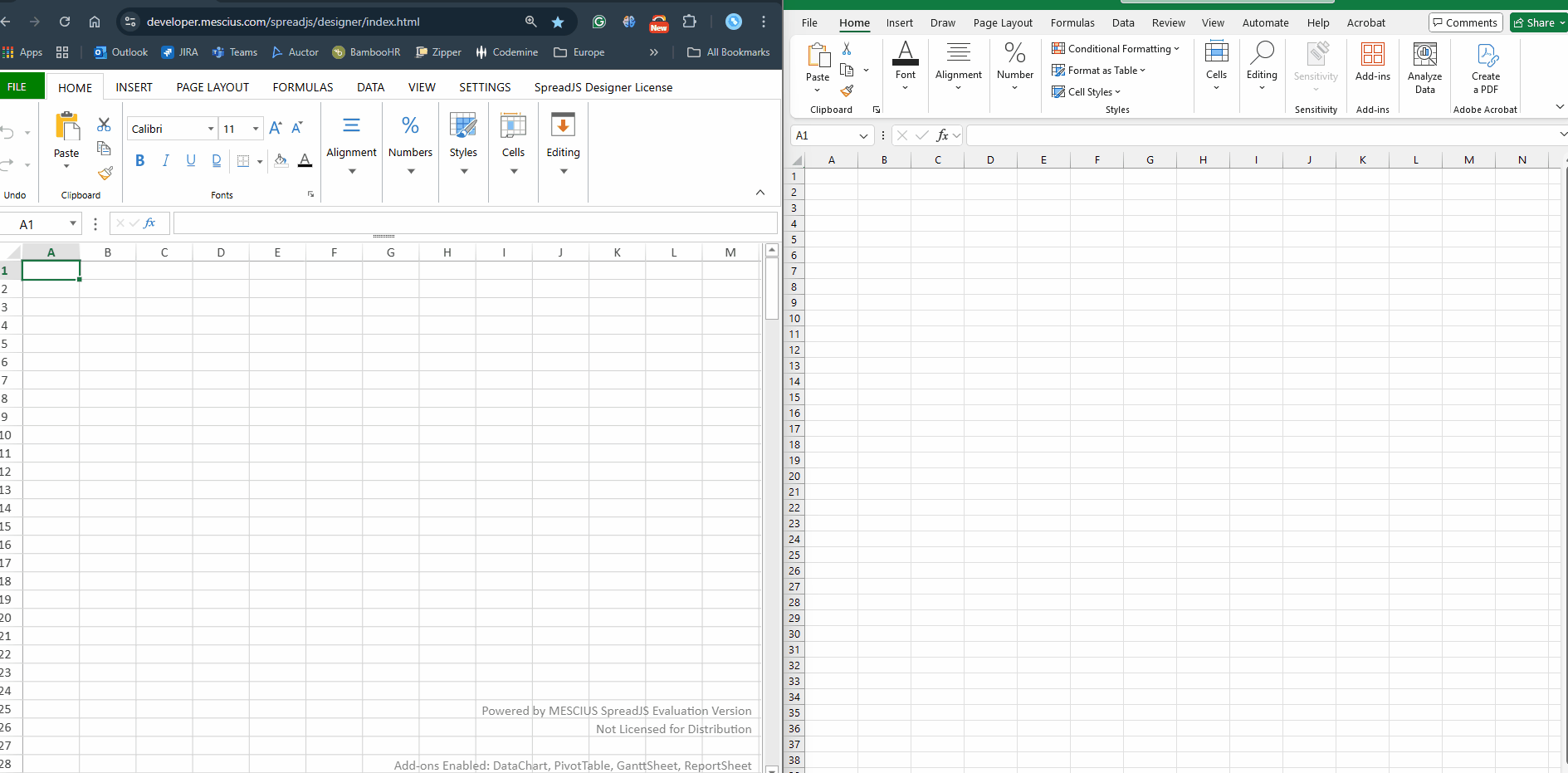The height and width of the screenshot is (773, 1568).
Task: Open Cell Styles dropdown in Excel
Action: click(x=1086, y=92)
